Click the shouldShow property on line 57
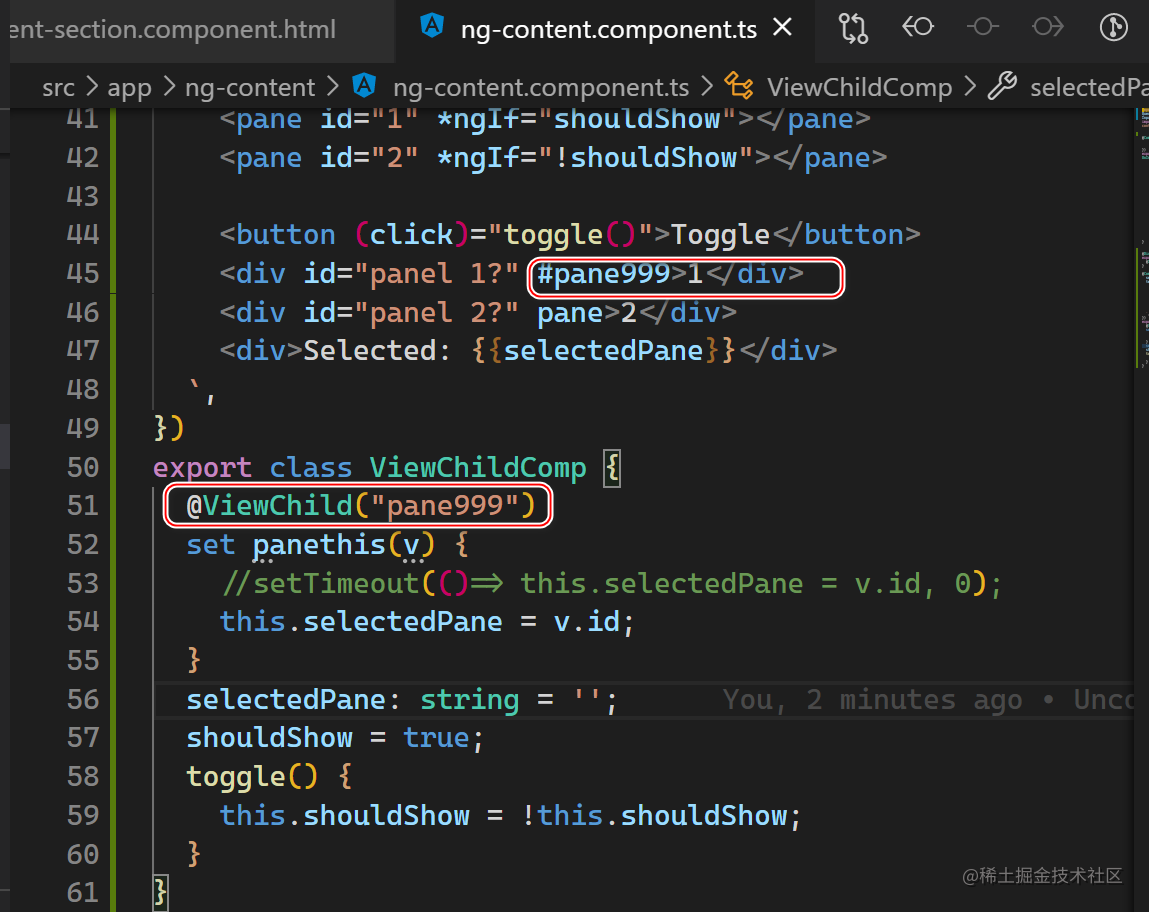Image resolution: width=1149 pixels, height=912 pixels. (x=269, y=737)
